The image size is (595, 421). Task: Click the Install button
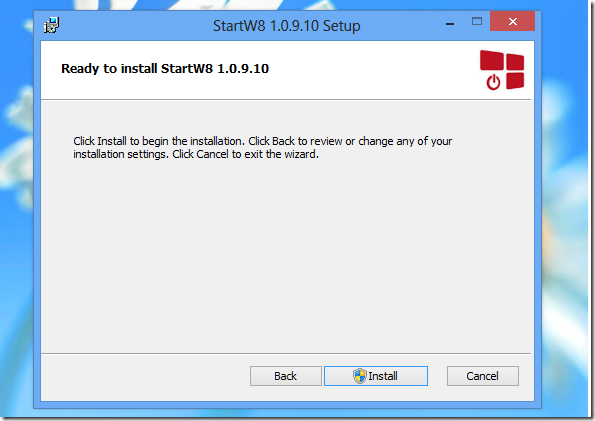(x=376, y=376)
